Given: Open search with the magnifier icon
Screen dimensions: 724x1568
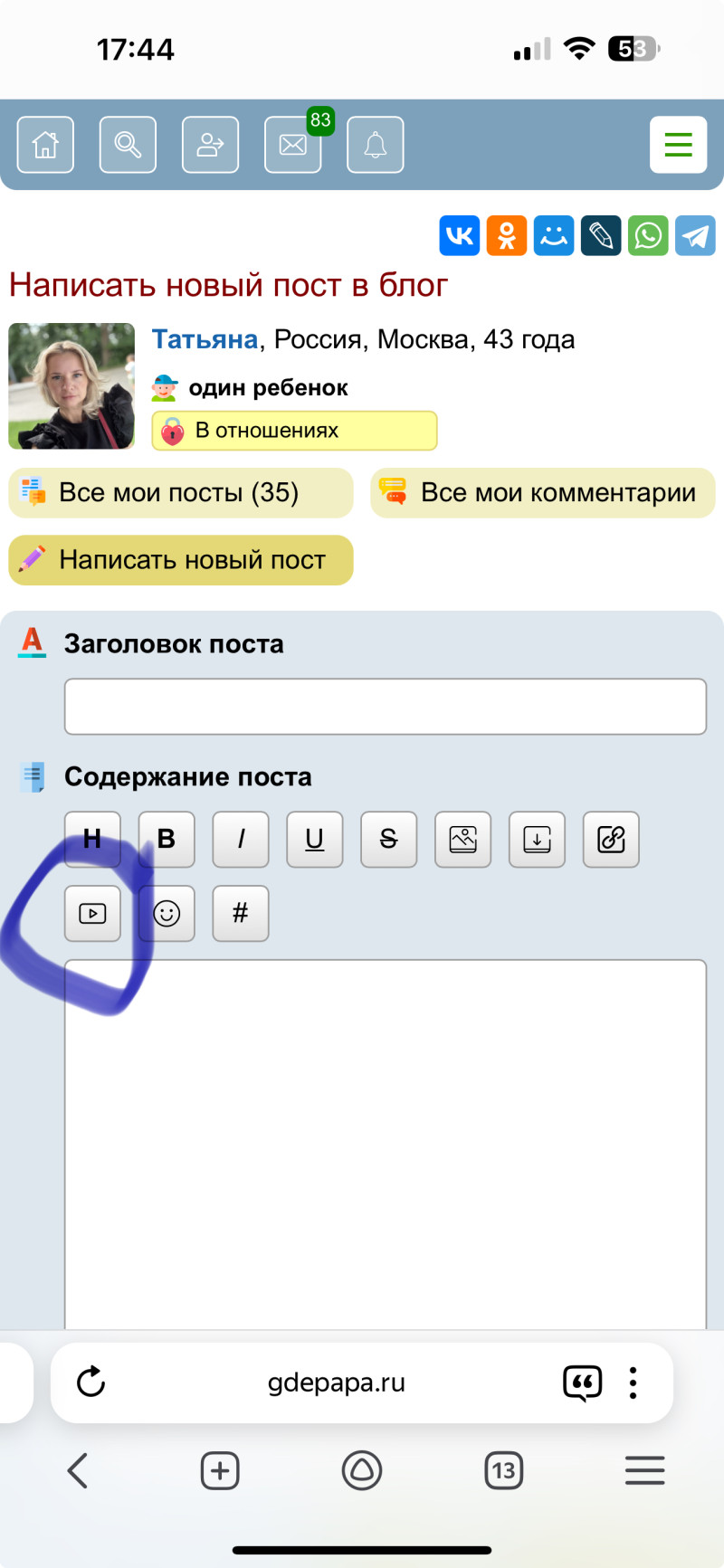Looking at the screenshot, I should (128, 145).
